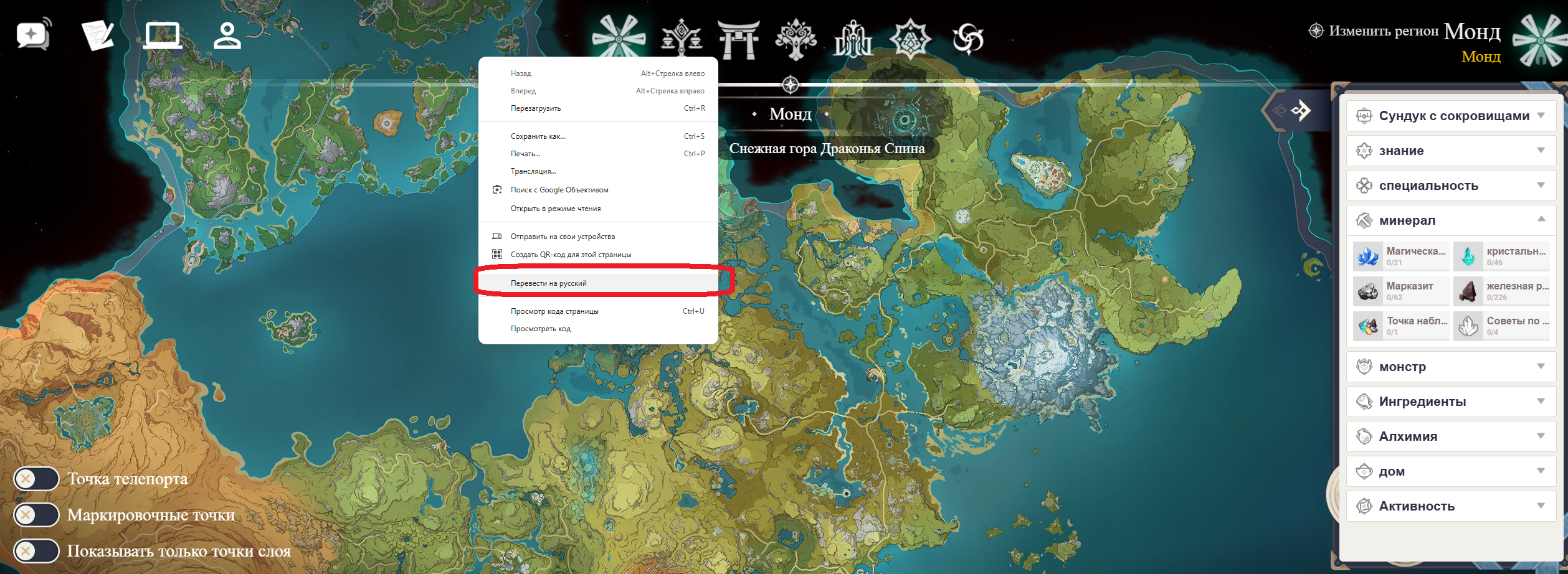Screen dimensions: 1568x574
Task: Open the user profile icon
Action: [x=227, y=35]
